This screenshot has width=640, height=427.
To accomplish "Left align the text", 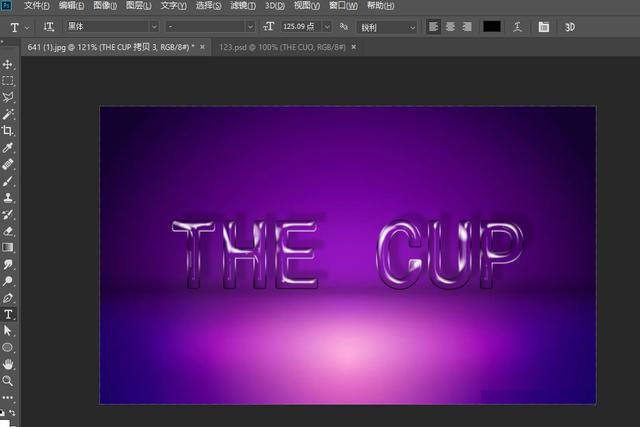I will click(x=433, y=27).
